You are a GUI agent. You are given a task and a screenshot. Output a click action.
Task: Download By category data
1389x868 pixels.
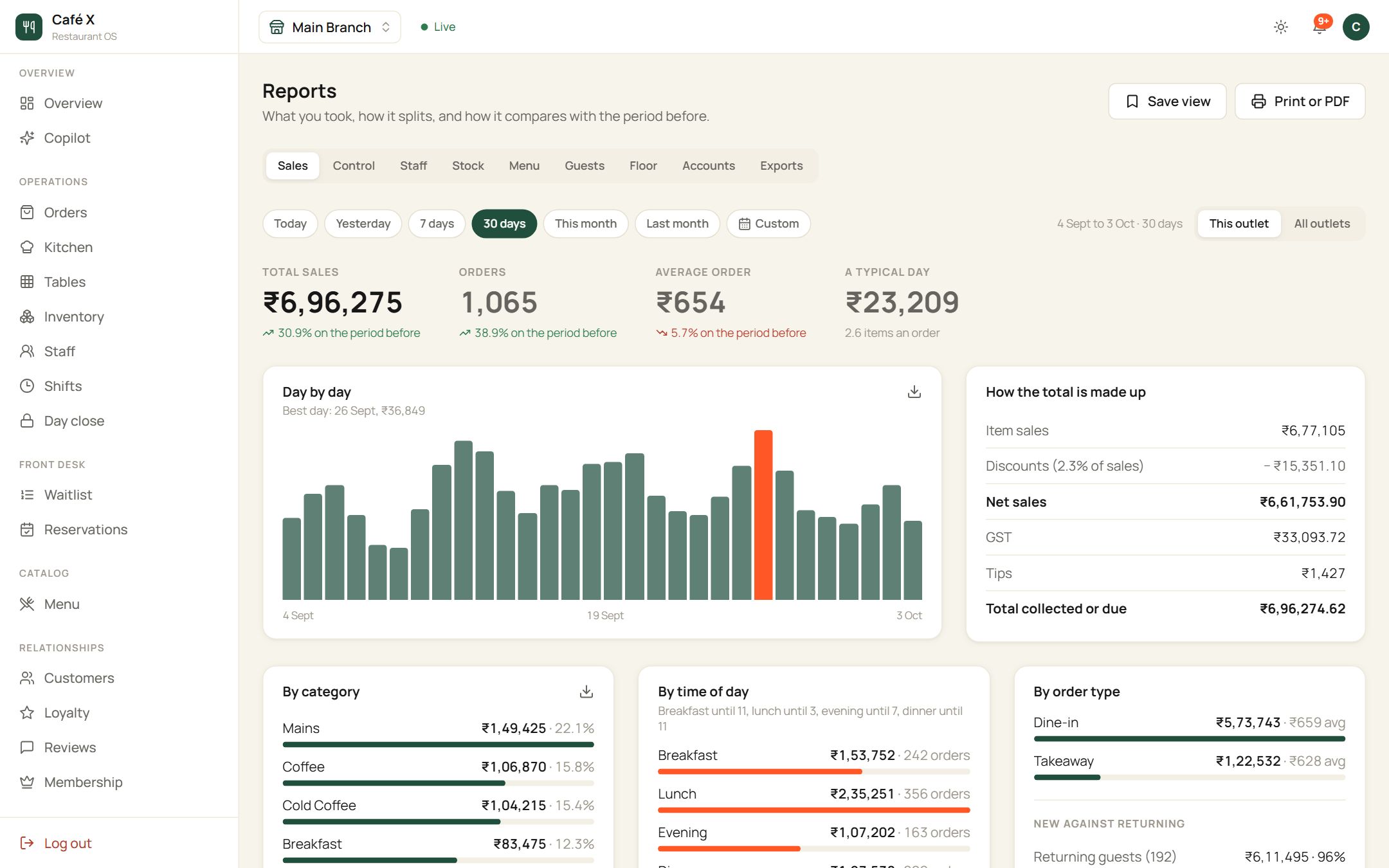(x=586, y=692)
